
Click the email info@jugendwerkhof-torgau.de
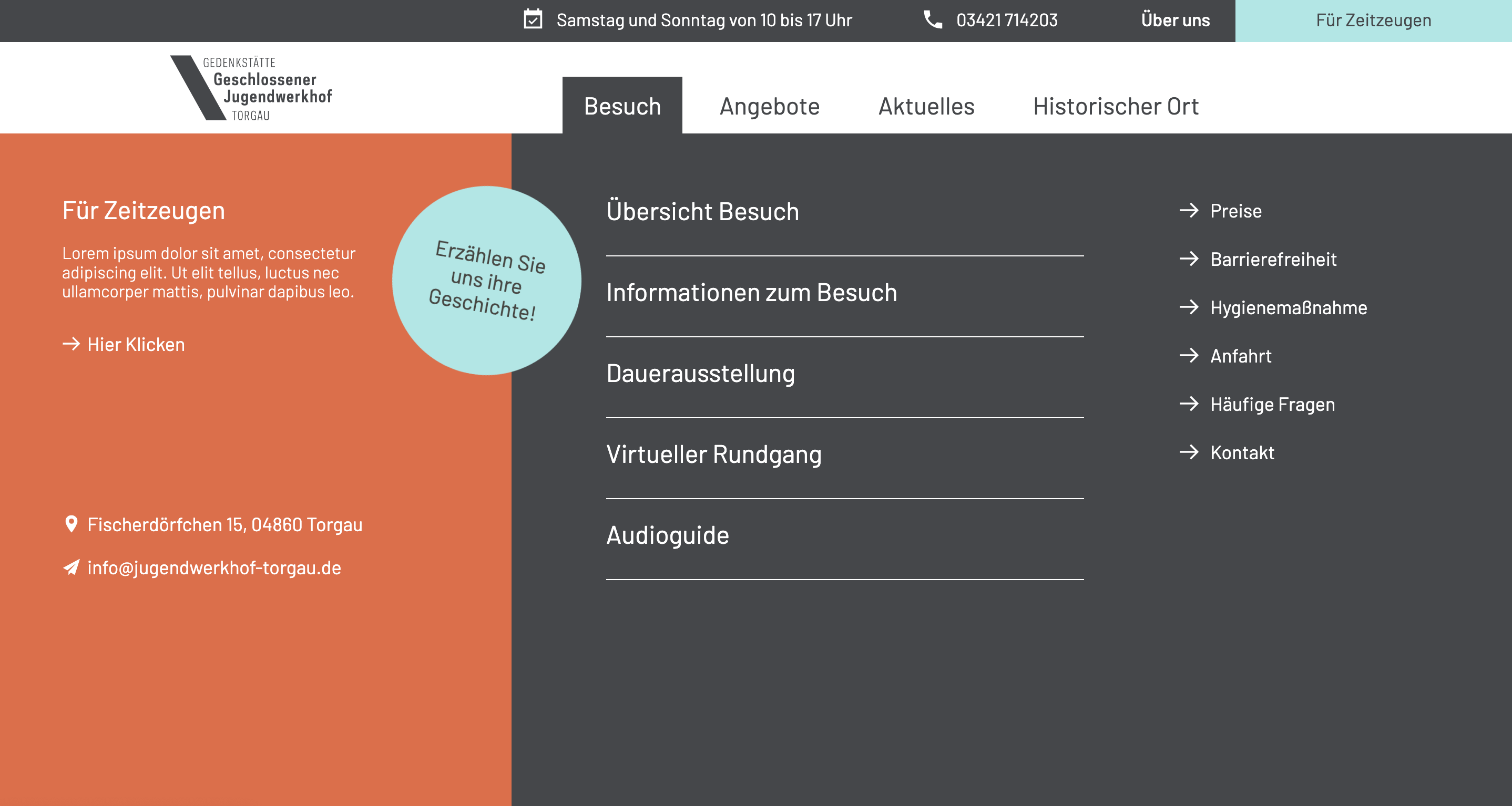(x=214, y=568)
